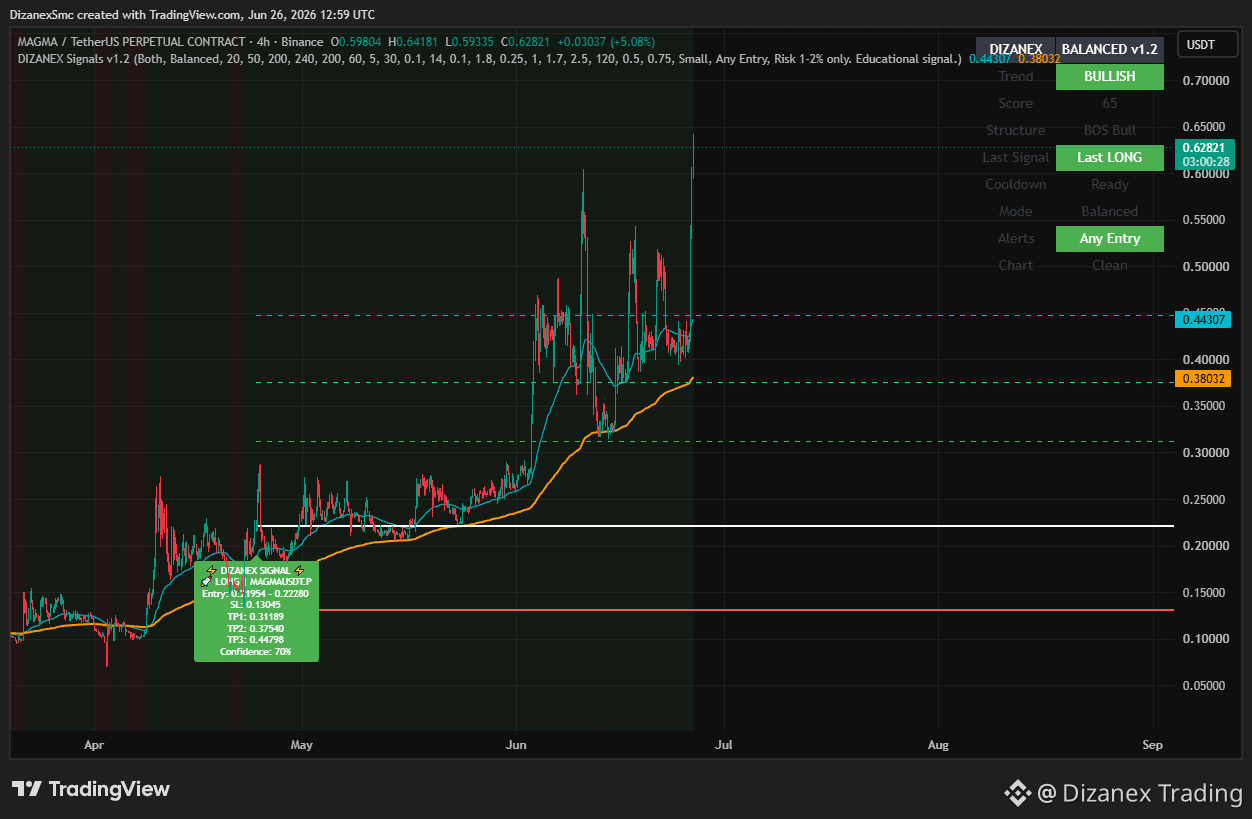1252x819 pixels.
Task: Click the Mode row label
Action: pyautogui.click(x=1016, y=211)
